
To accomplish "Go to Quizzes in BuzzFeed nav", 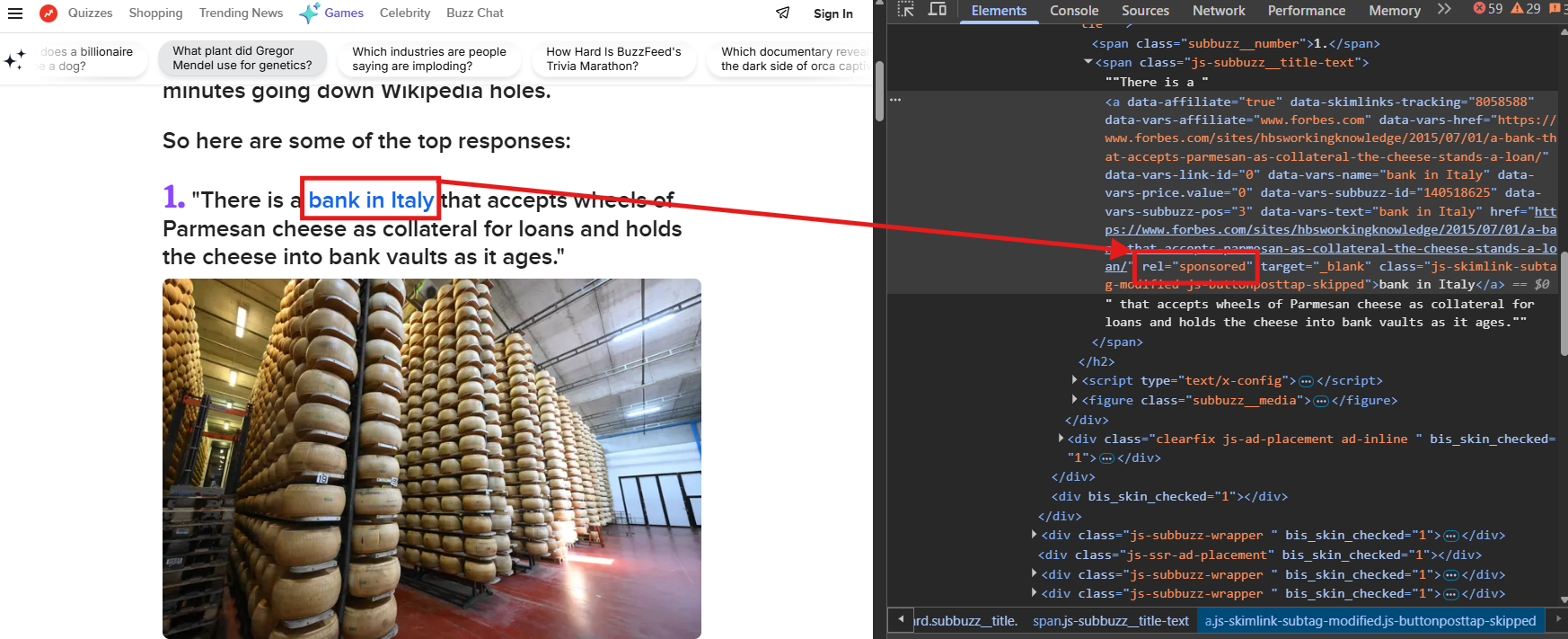I will click(91, 13).
